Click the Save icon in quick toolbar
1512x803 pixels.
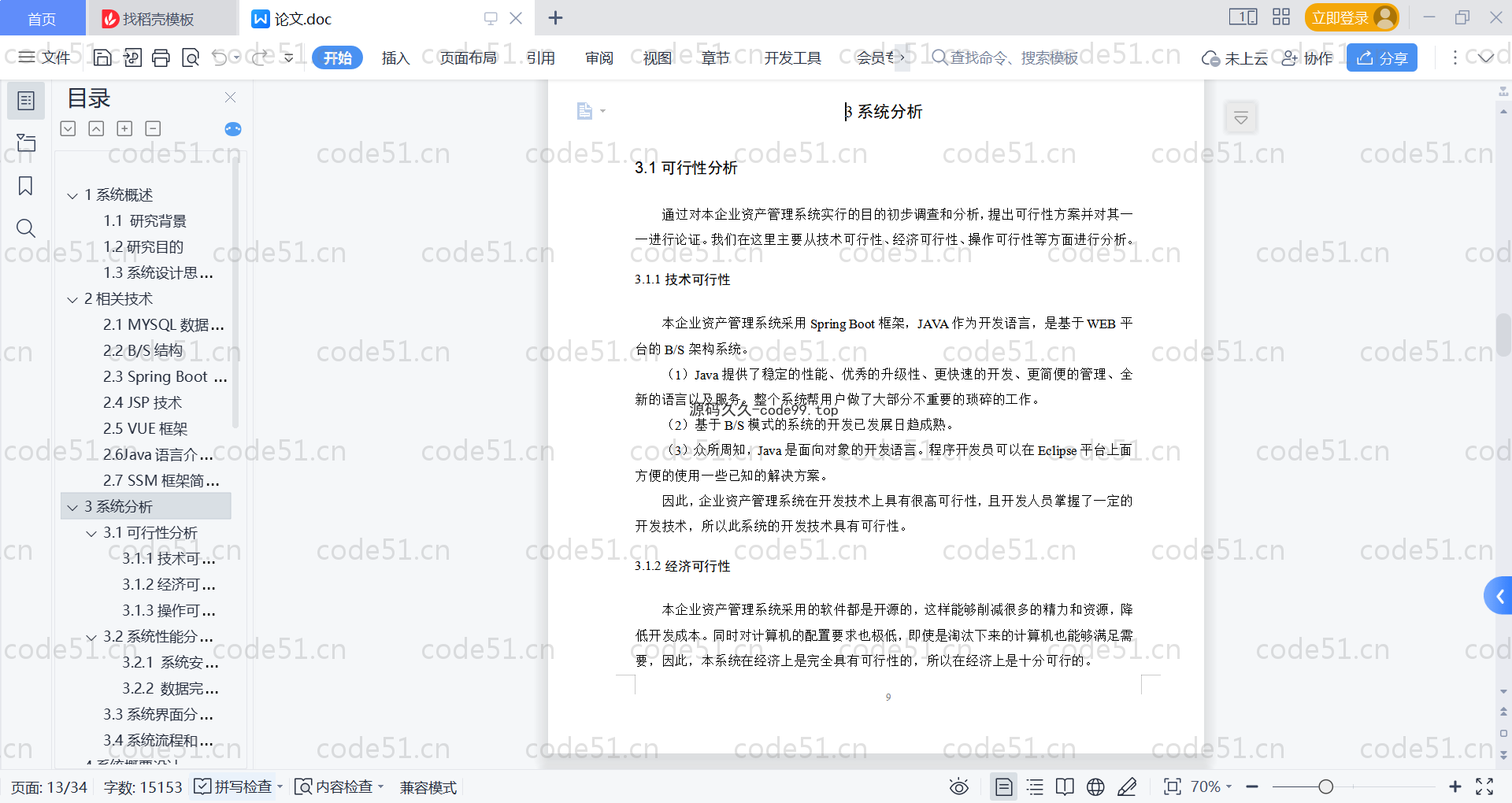[102, 57]
